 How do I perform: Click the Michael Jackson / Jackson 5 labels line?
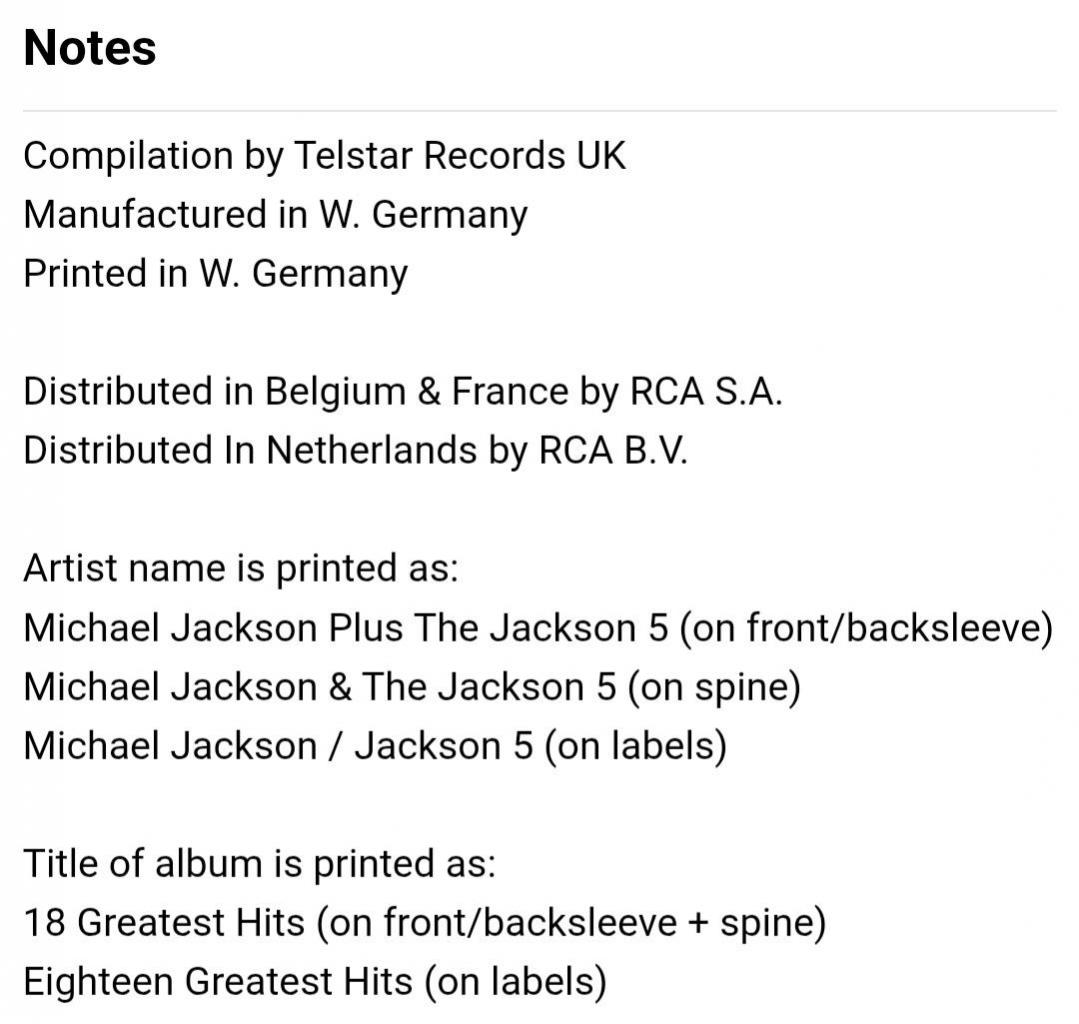pos(375,747)
